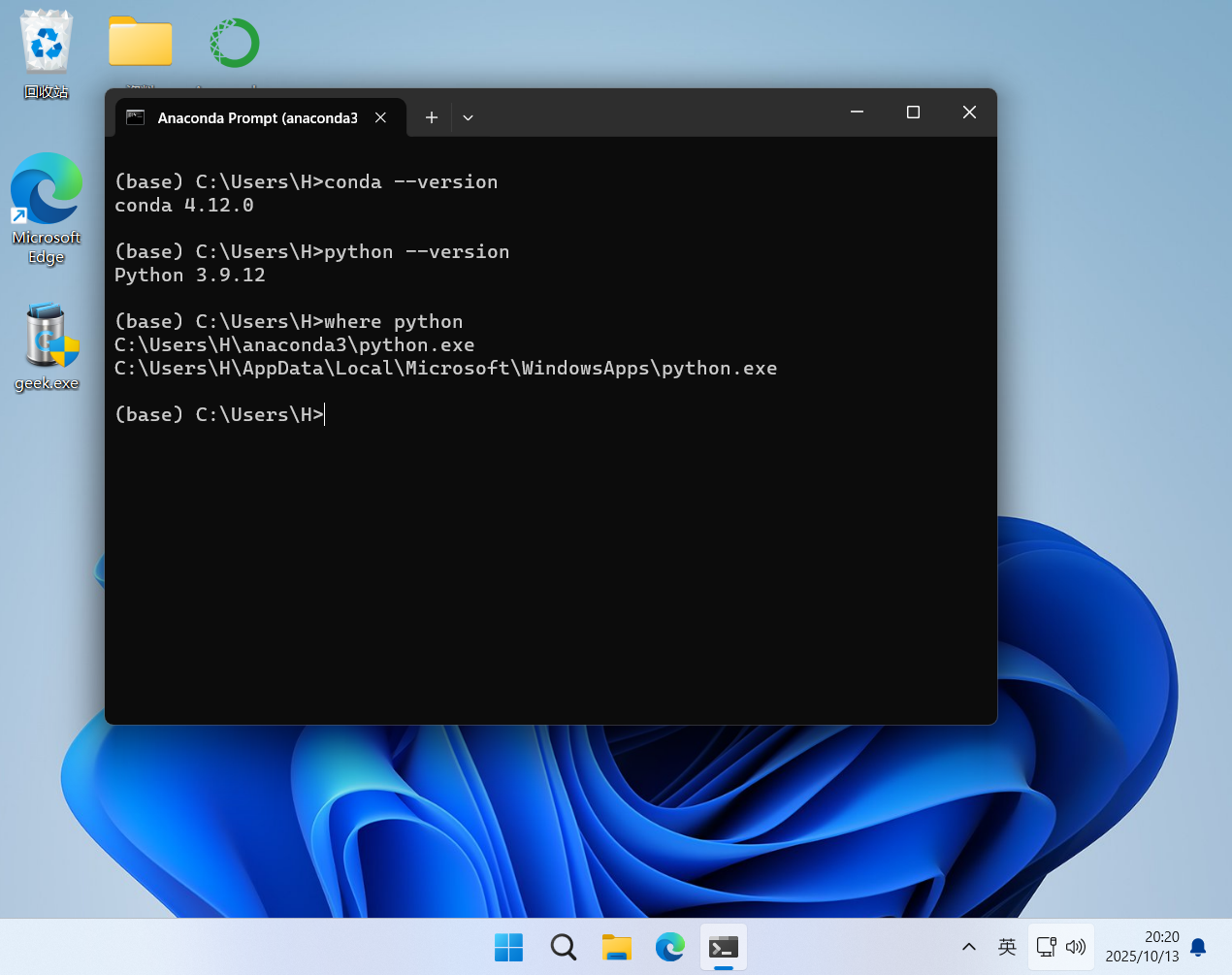1232x975 pixels.
Task: Open the green ring Anaconda desktop shortcut
Action: (x=235, y=43)
